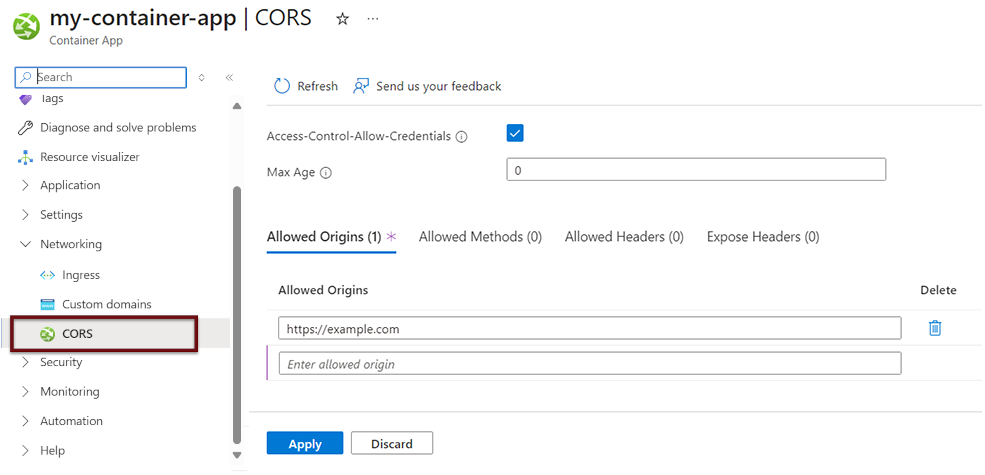The width and height of the screenshot is (985, 475).
Task: Collapse the Networking section
Action: coord(70,244)
